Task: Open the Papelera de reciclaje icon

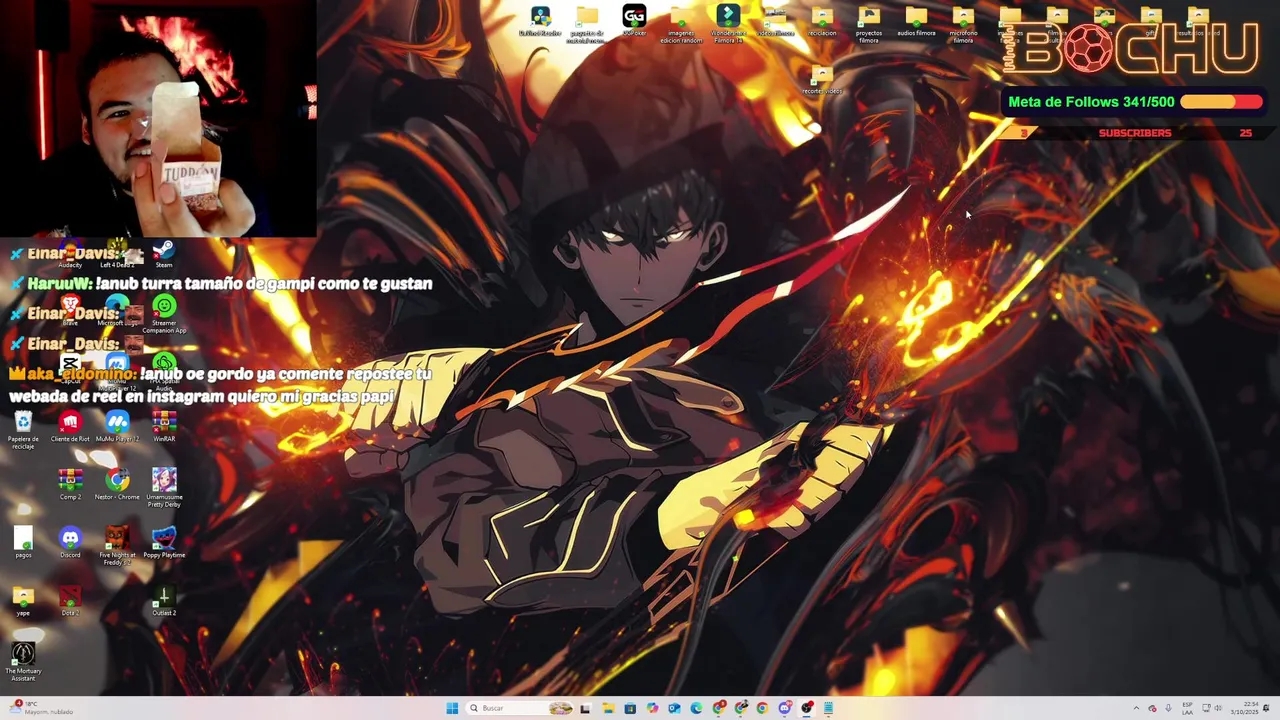Action: click(x=23, y=430)
